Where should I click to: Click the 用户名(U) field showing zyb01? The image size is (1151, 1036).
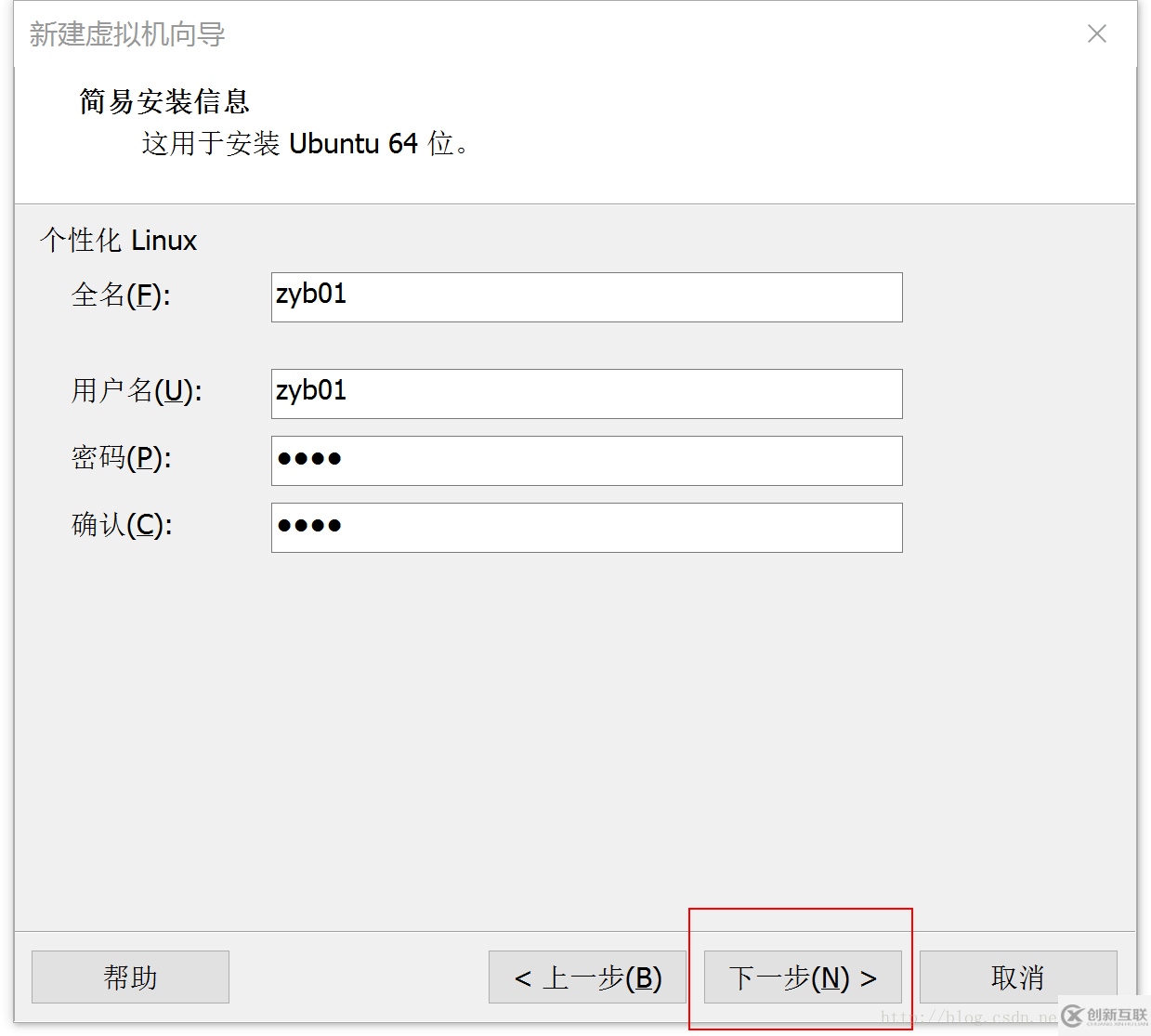pos(585,393)
